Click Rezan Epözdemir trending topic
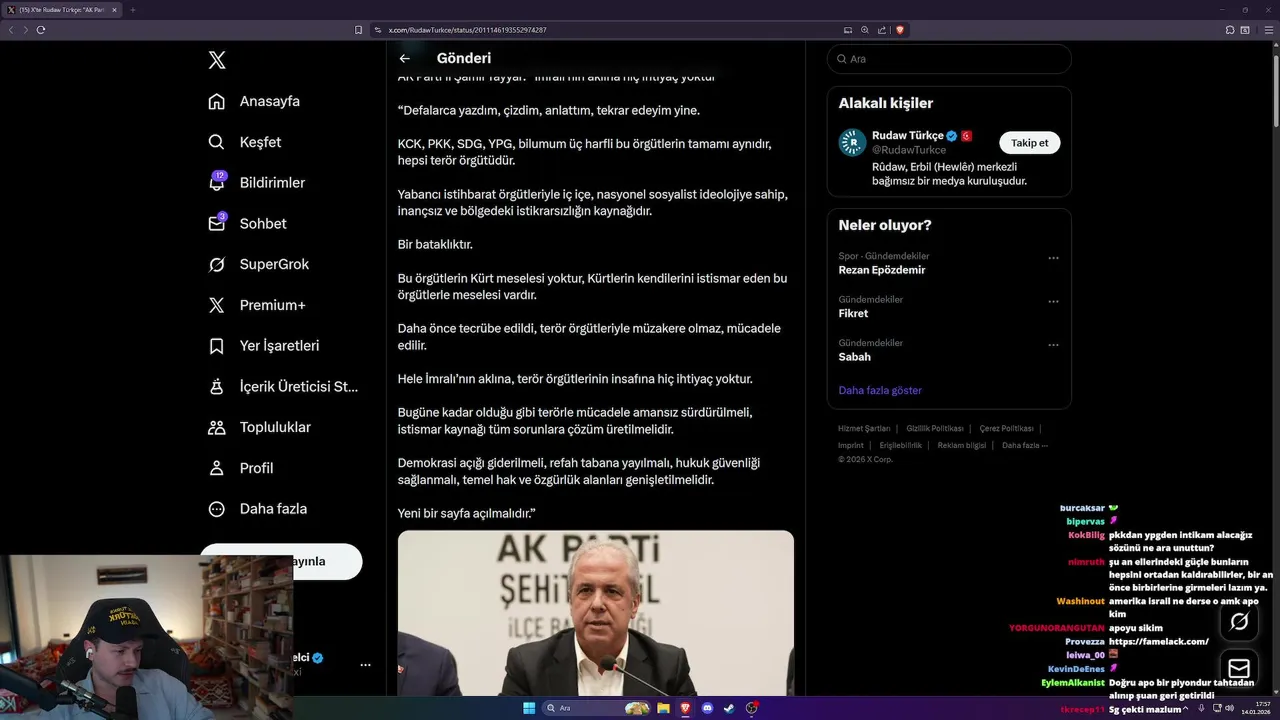The width and height of the screenshot is (1280, 720). pyautogui.click(x=882, y=270)
